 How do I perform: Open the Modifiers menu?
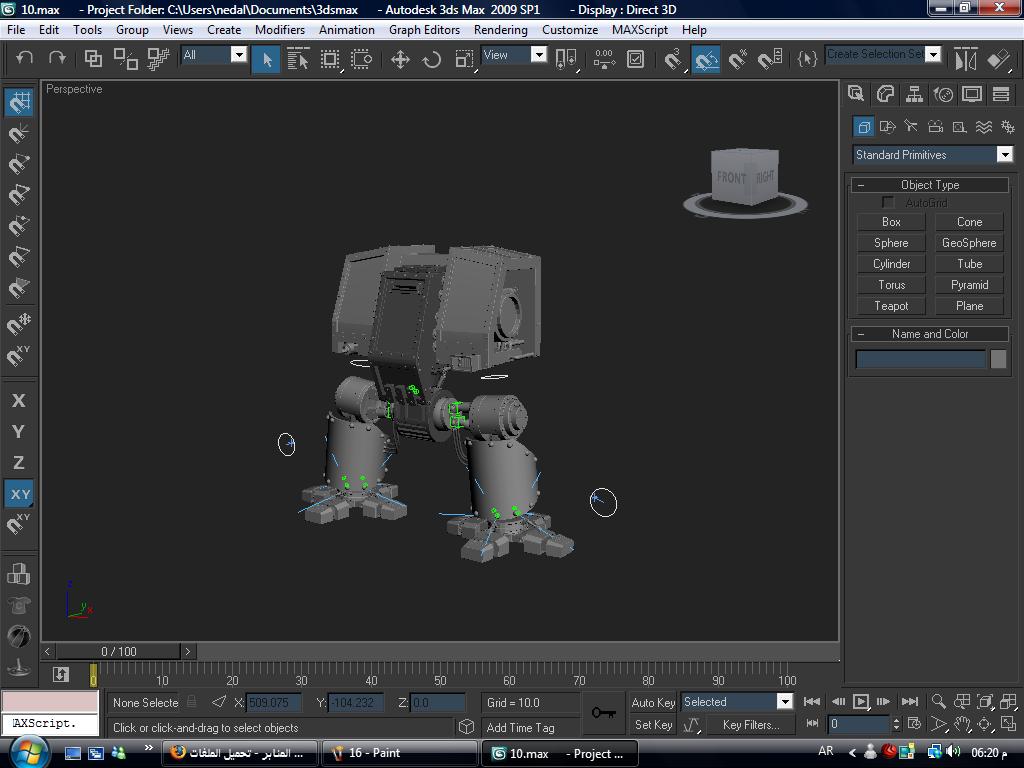tap(280, 29)
